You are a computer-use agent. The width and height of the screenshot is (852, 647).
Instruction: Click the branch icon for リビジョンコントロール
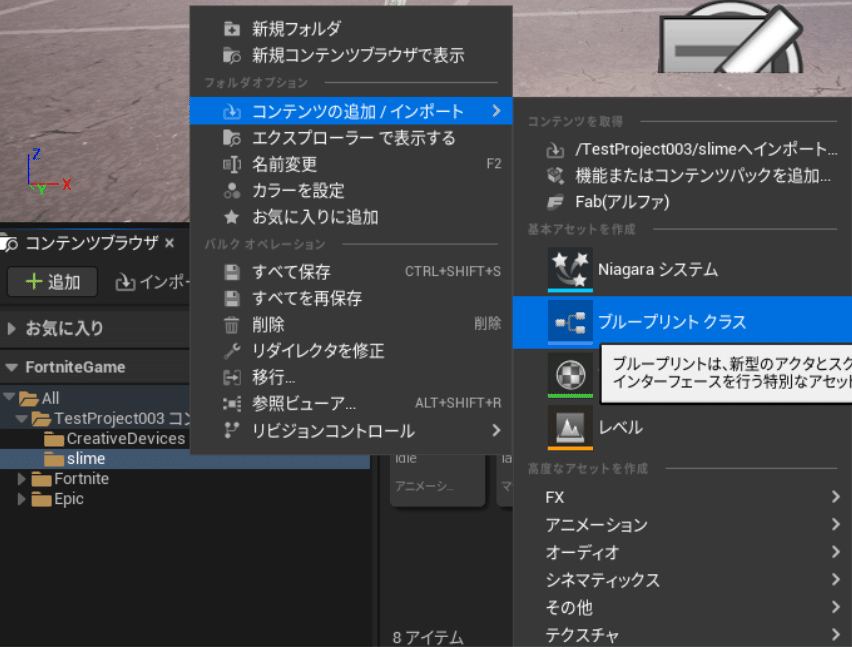point(232,431)
